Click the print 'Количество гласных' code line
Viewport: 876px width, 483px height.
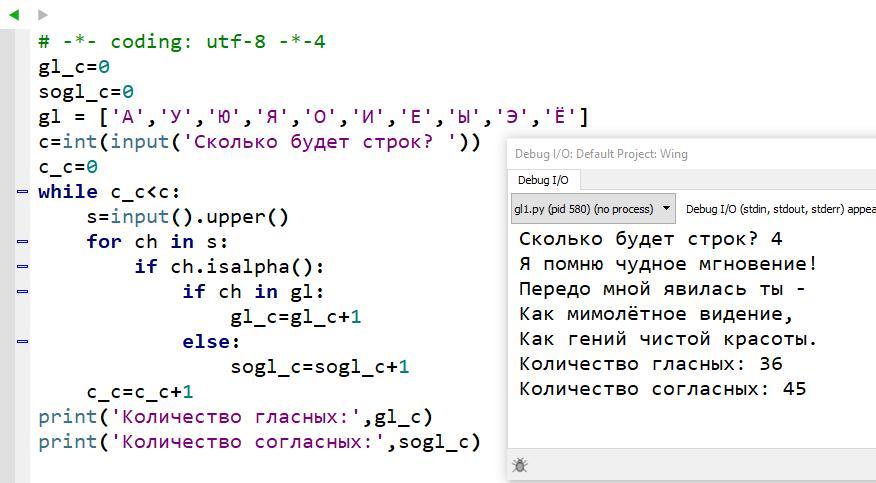click(x=235, y=417)
